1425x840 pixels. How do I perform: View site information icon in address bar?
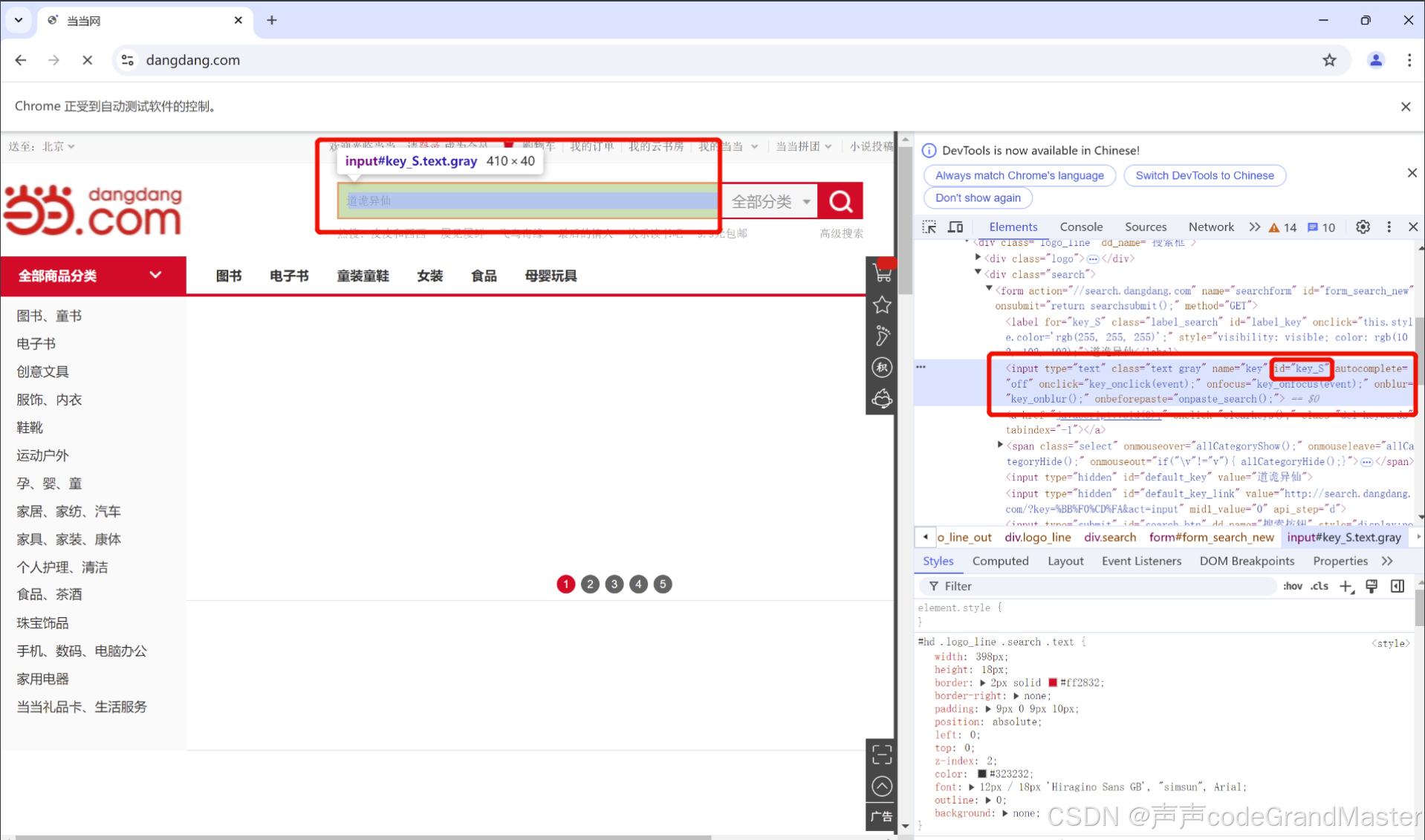128,60
